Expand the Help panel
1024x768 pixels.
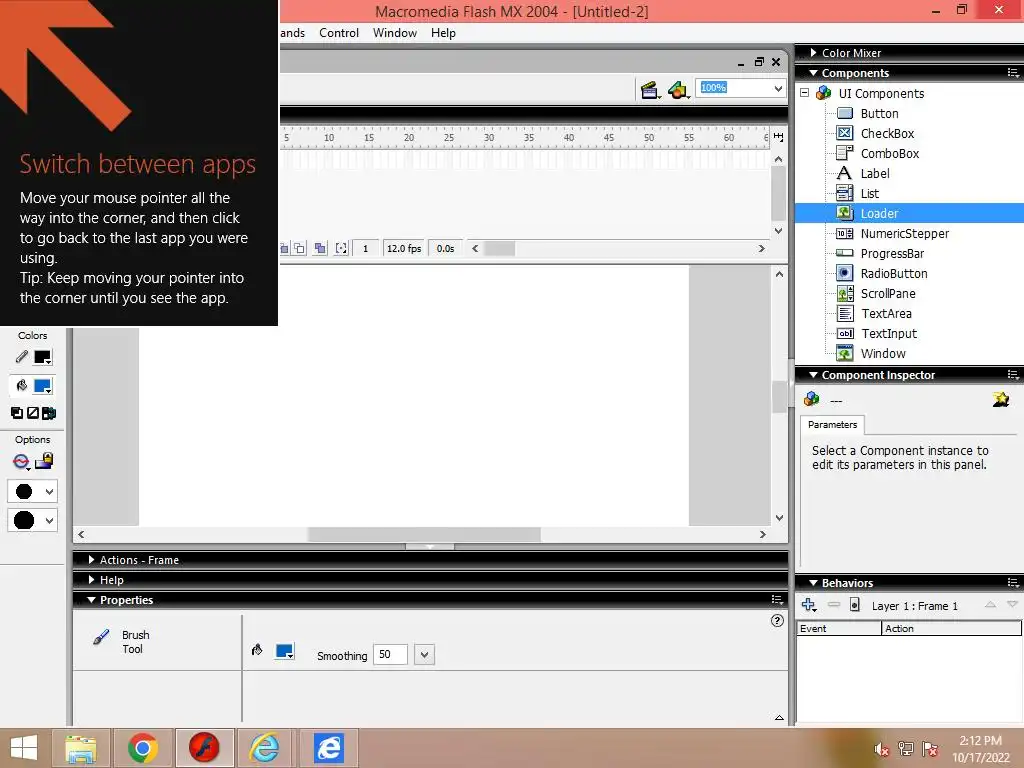click(x=91, y=580)
